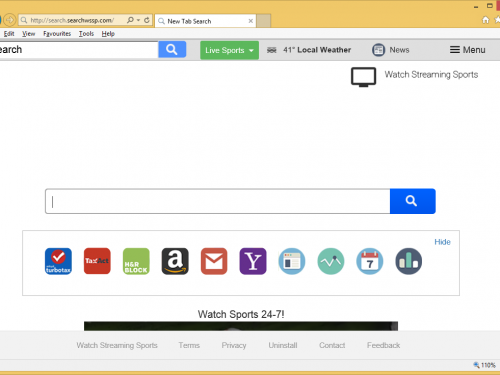Expand the address bar dropdown arrow
Image resolution: width=500 pixels, height=375 pixels.
(x=138, y=20)
